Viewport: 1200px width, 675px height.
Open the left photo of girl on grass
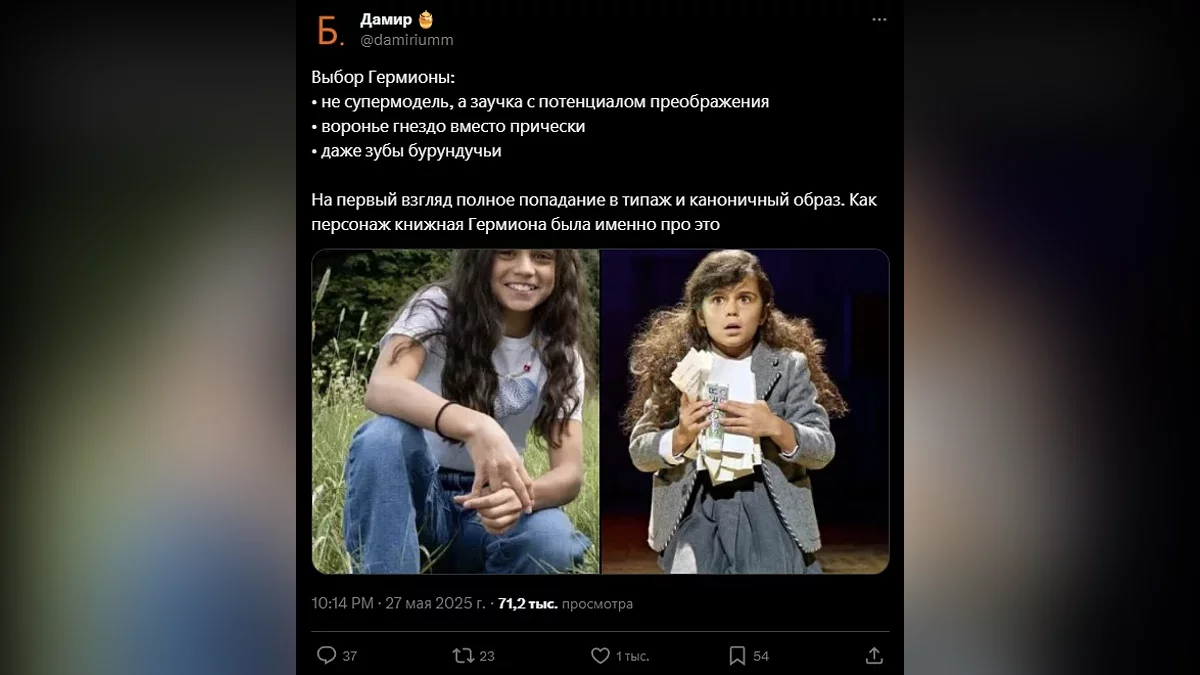click(456, 411)
